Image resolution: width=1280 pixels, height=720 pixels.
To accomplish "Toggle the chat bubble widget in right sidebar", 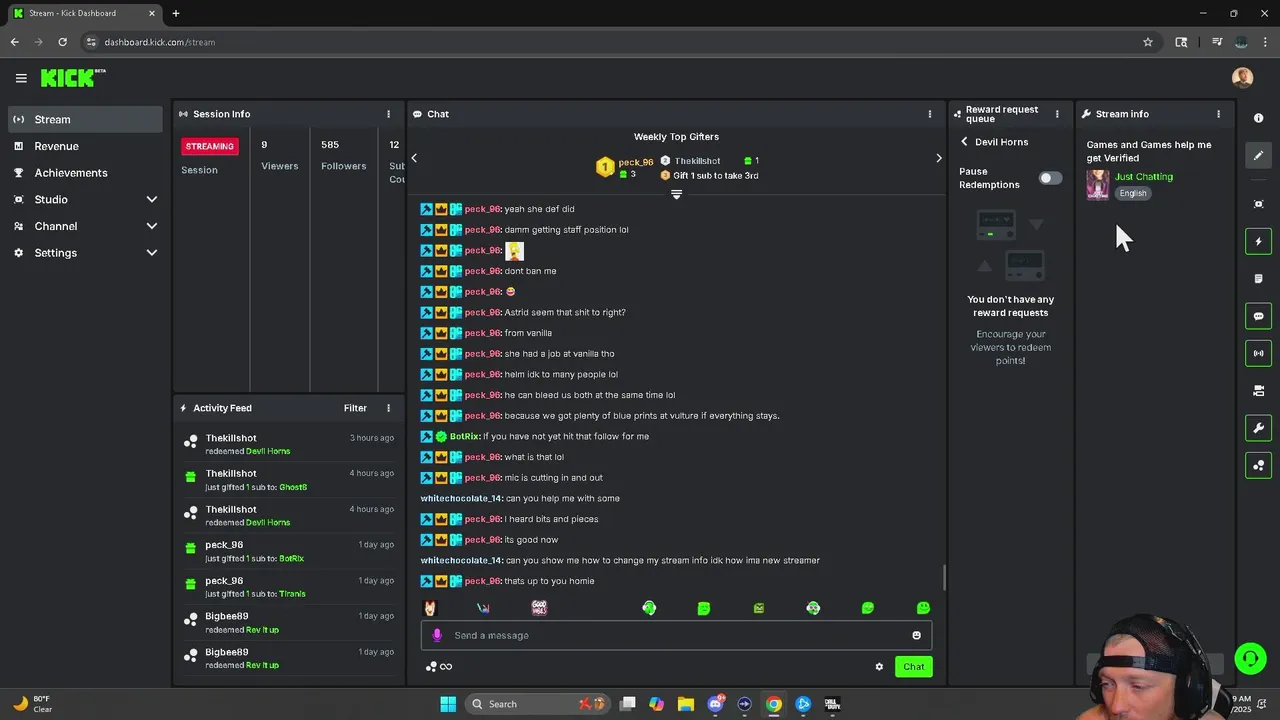I will 1258,316.
